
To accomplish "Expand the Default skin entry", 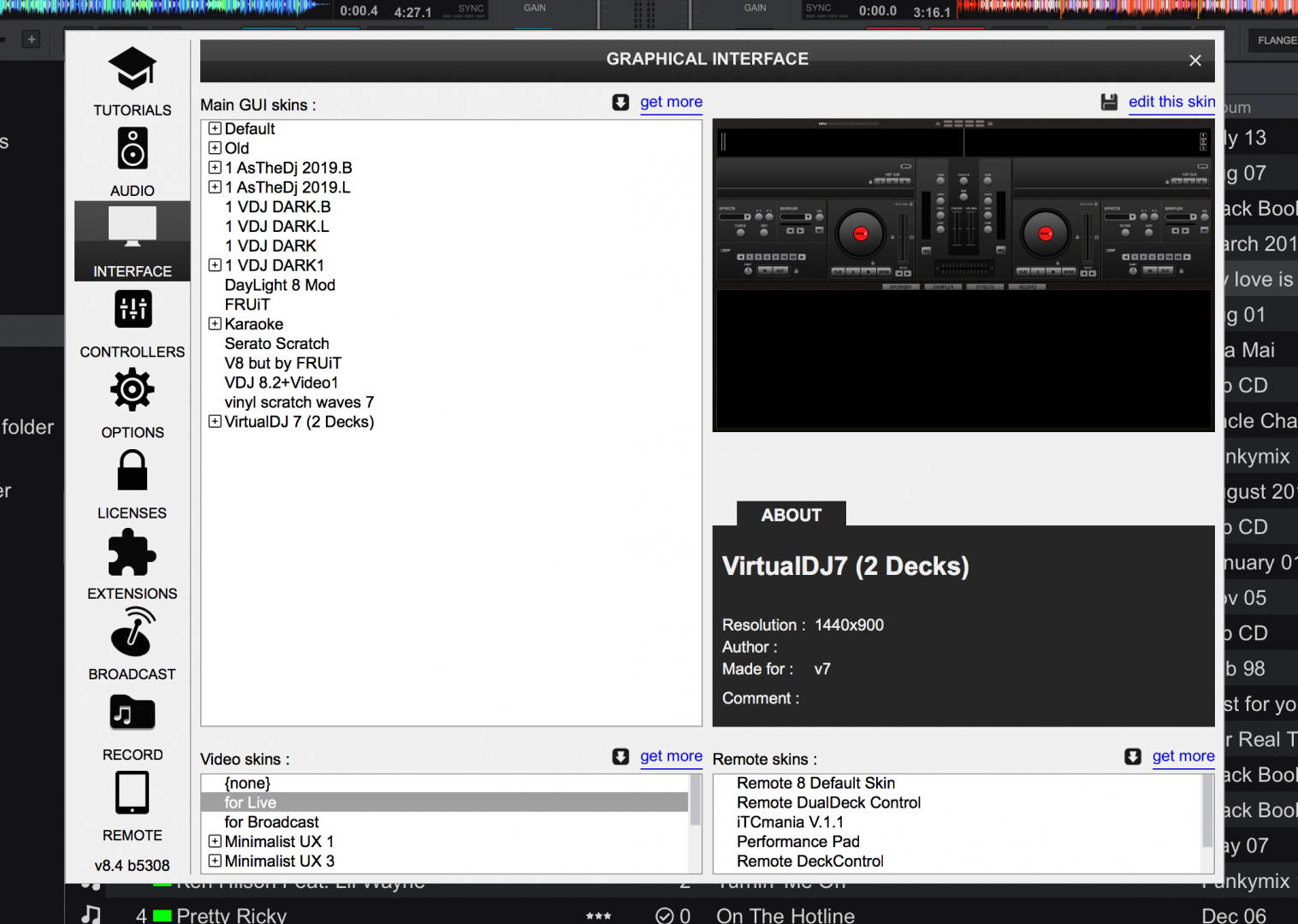I will 215,128.
